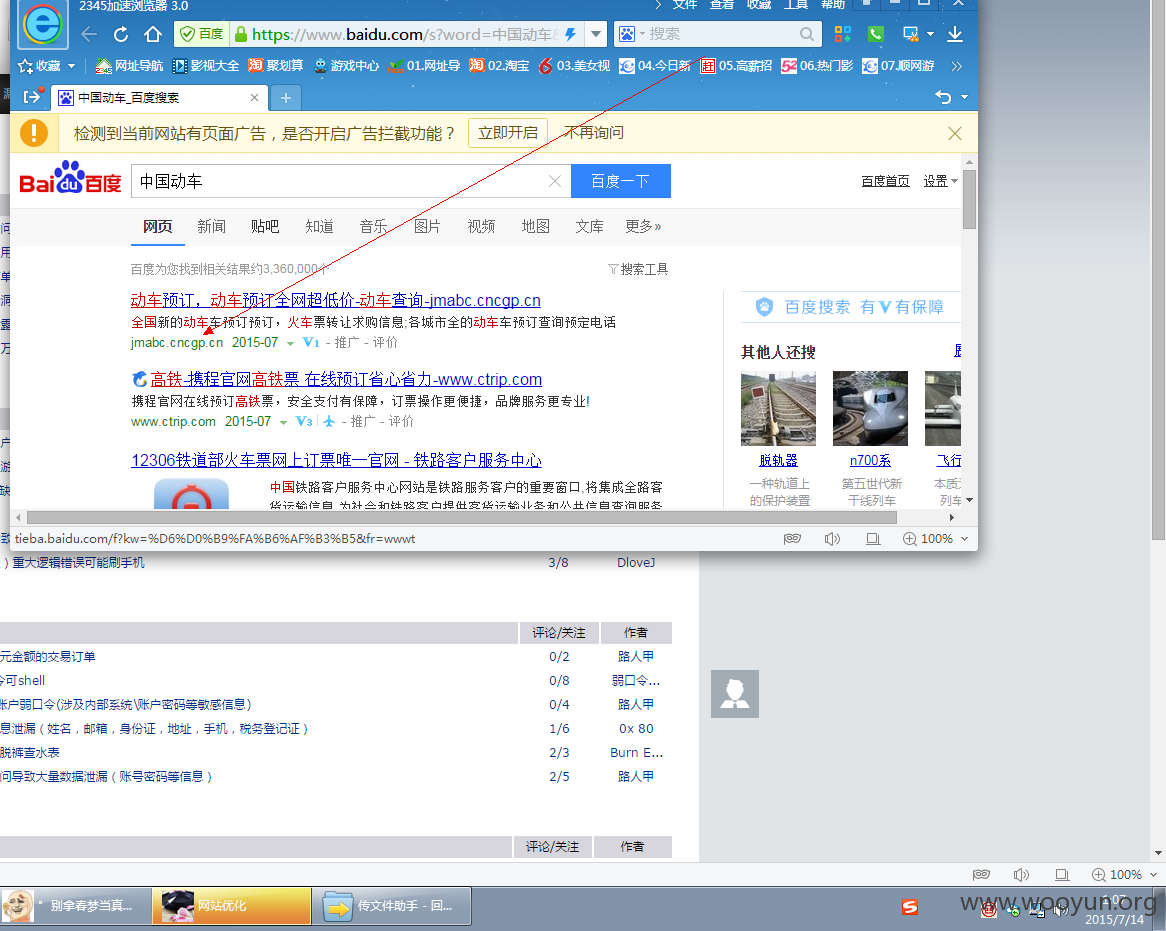Show more bookmarks with the double chevron
The image size is (1166, 931).
pos(957,66)
